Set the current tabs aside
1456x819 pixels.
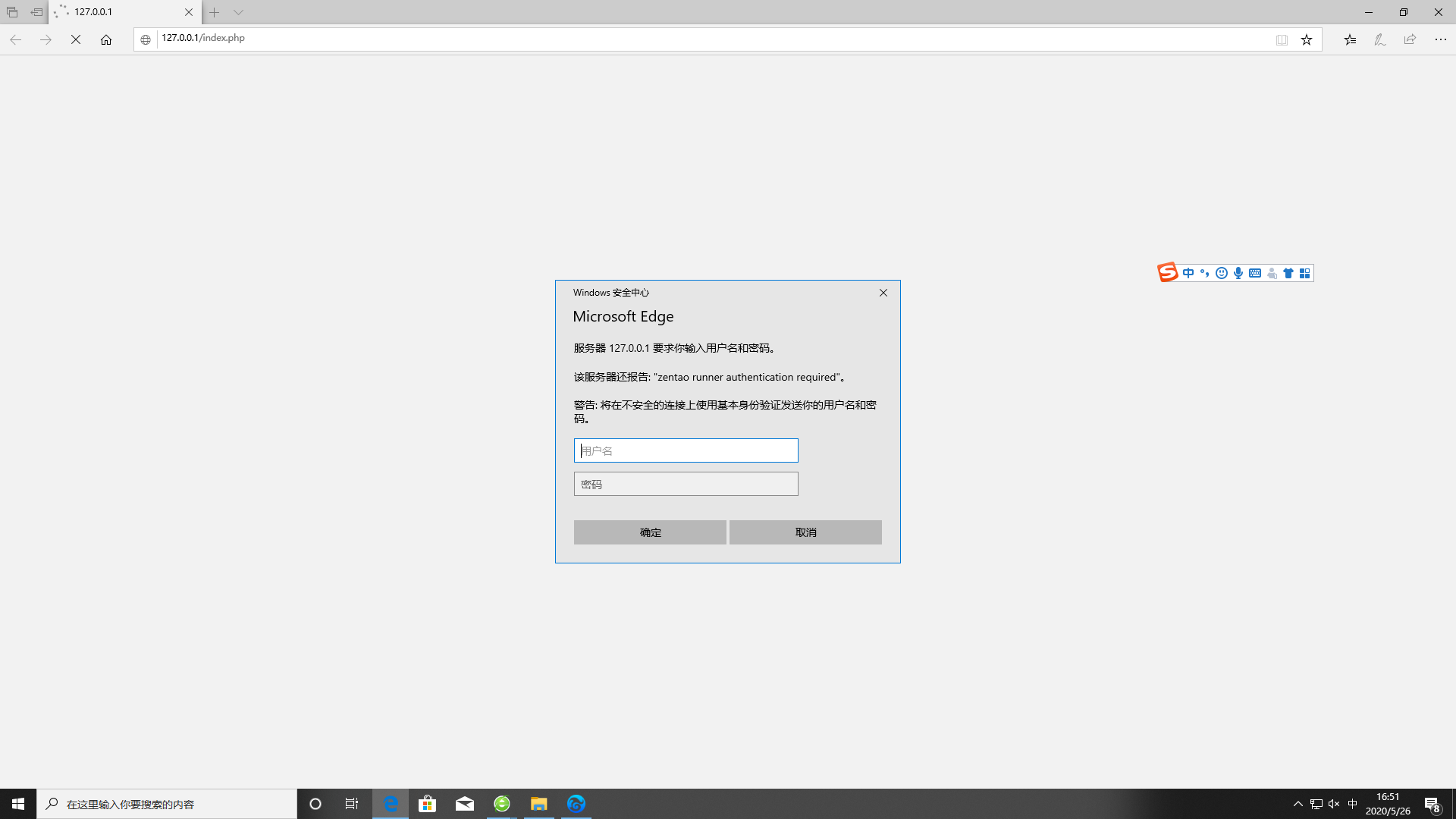[x=36, y=12]
